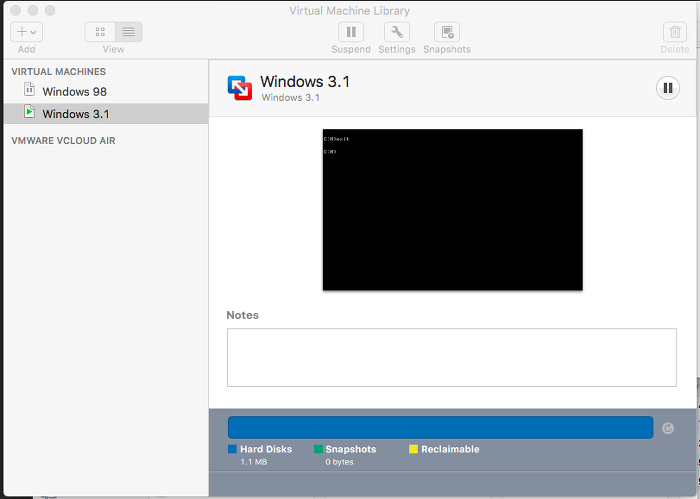Screen dimensions: 700x499
Task: Click the Suspend toolbar button
Action: click(351, 32)
